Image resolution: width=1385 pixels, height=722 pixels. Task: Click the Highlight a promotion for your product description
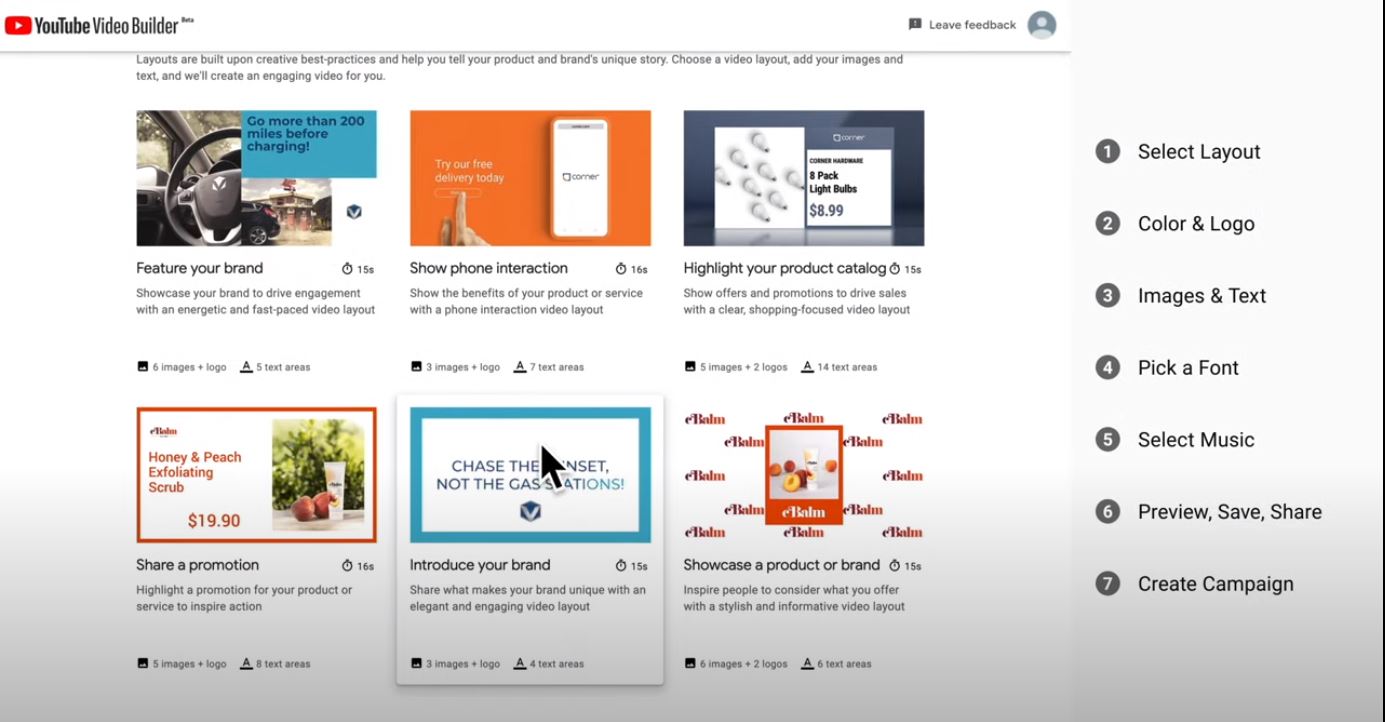[x=244, y=598]
